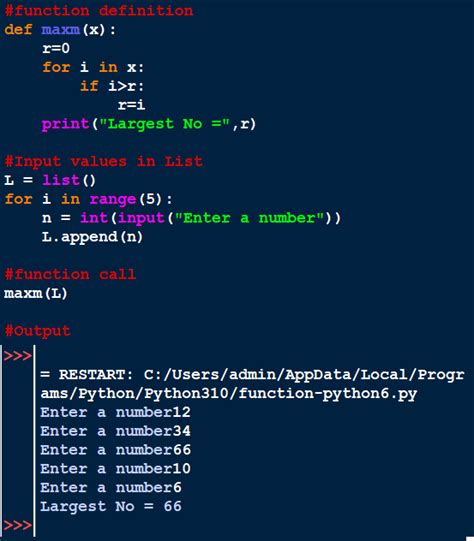Viewport: 474px width, 541px height.
Task: Click the '#function definition' comment line
Action: coord(99,11)
